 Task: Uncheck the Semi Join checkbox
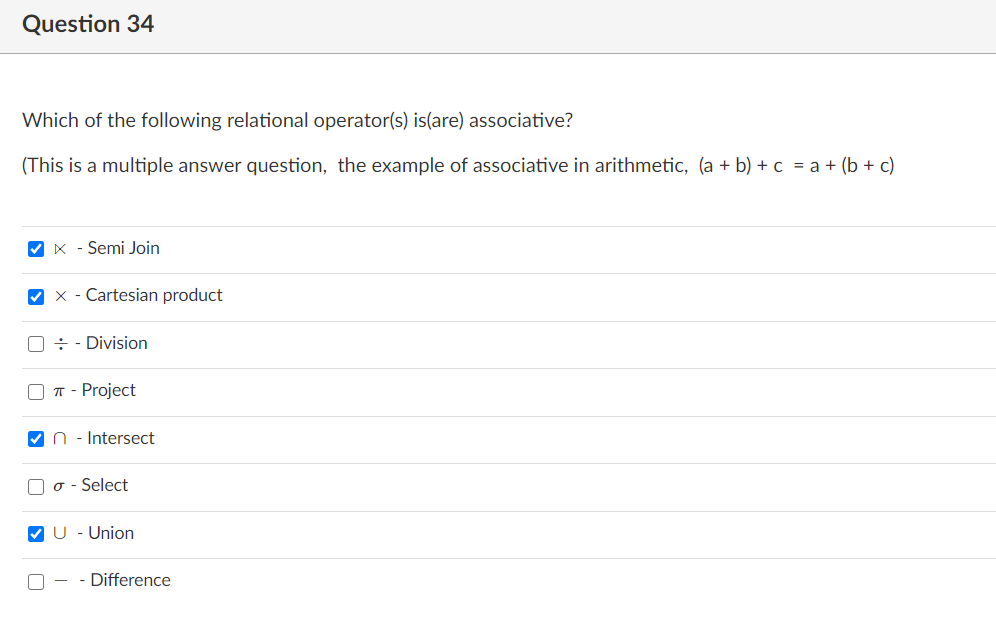point(36,248)
